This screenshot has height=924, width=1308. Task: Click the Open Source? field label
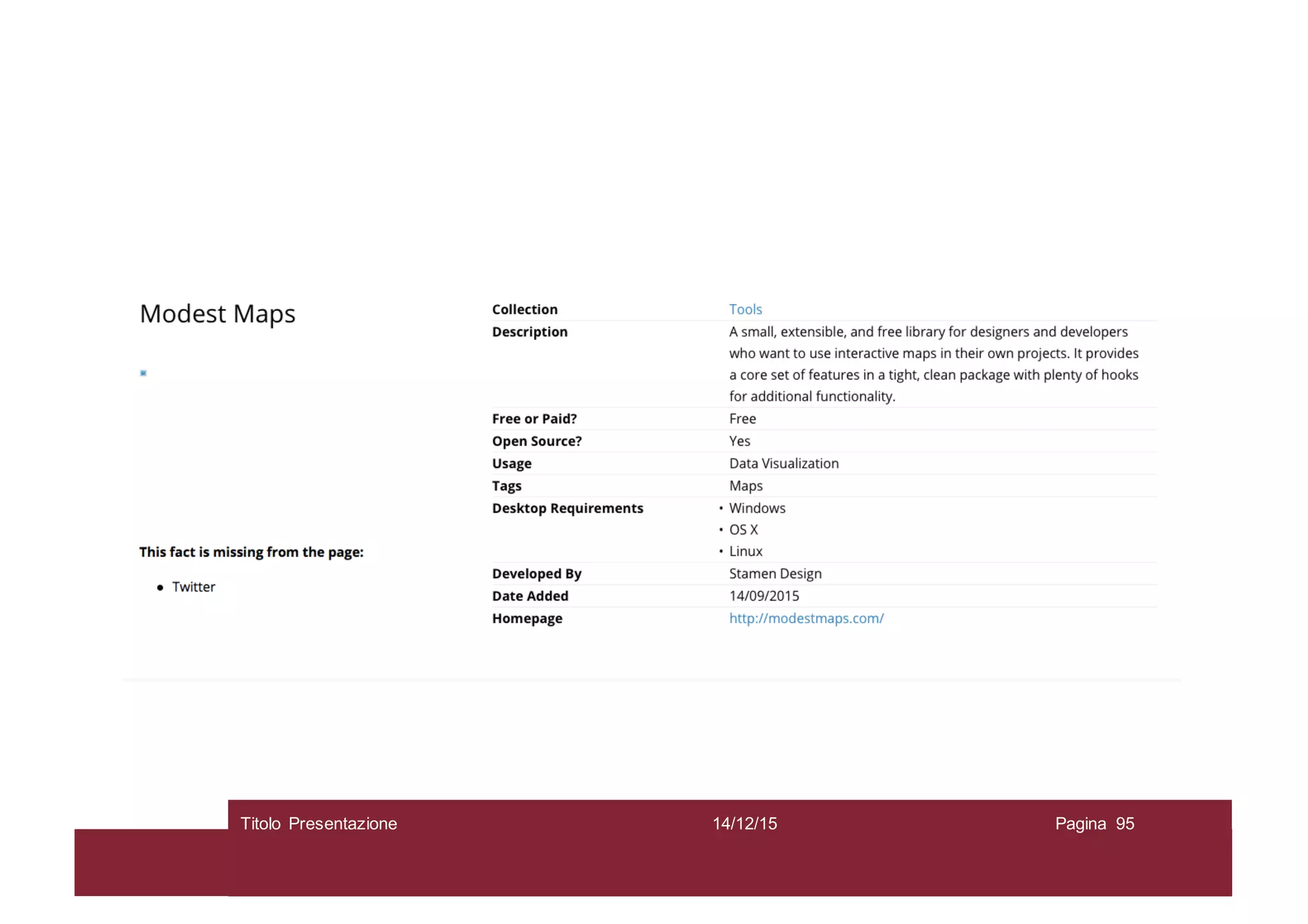(x=536, y=441)
